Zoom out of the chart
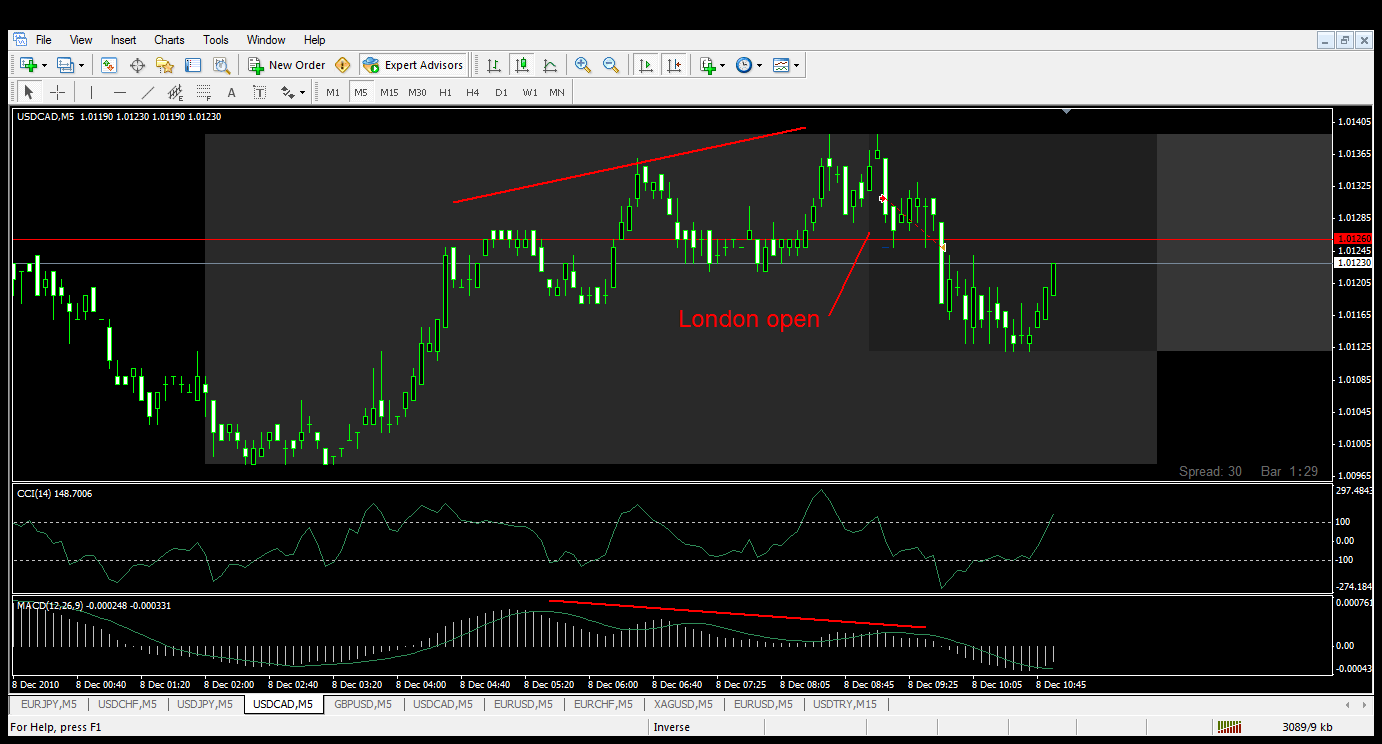Screen dimensions: 1382x744 [x=611, y=65]
